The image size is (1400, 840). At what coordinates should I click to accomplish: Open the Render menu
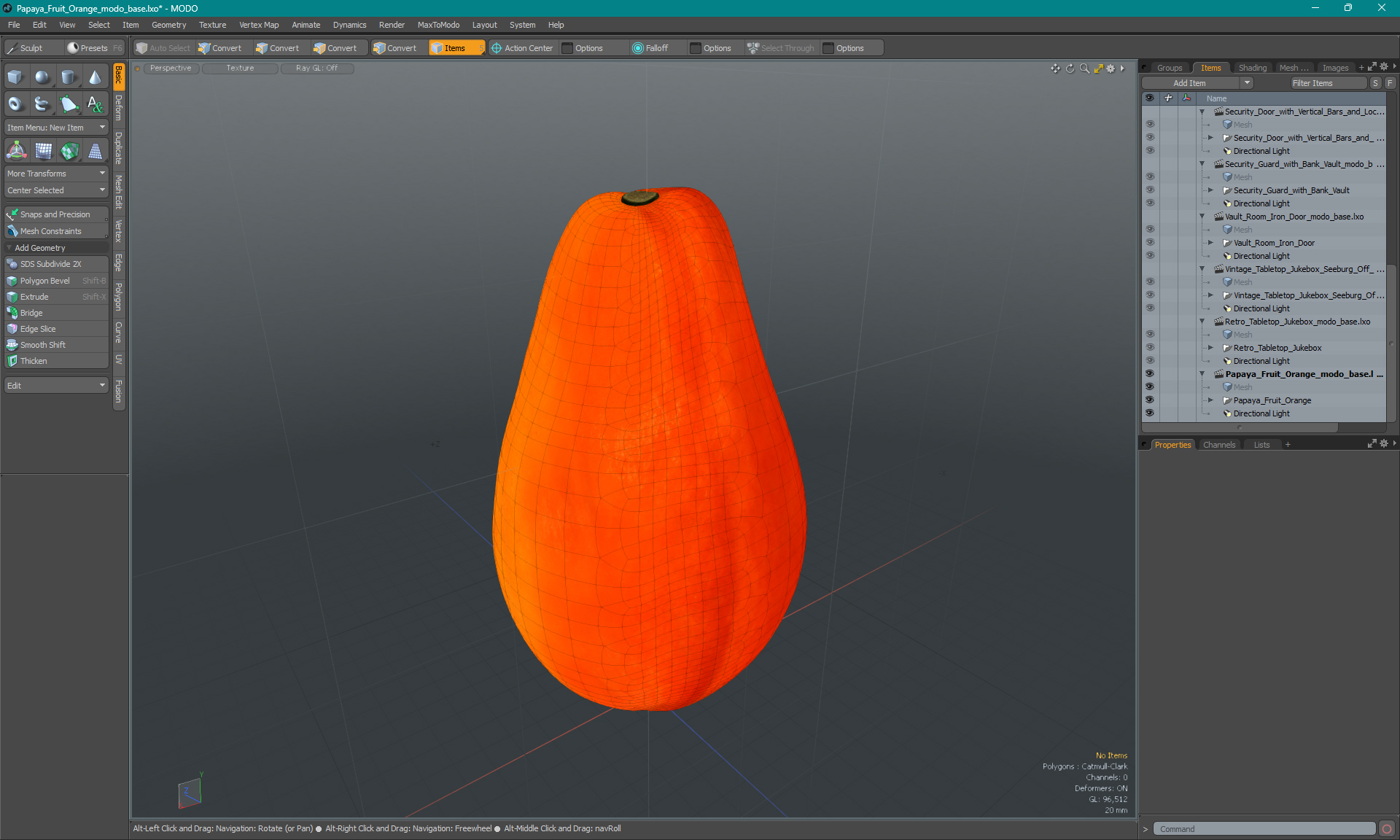tap(392, 25)
